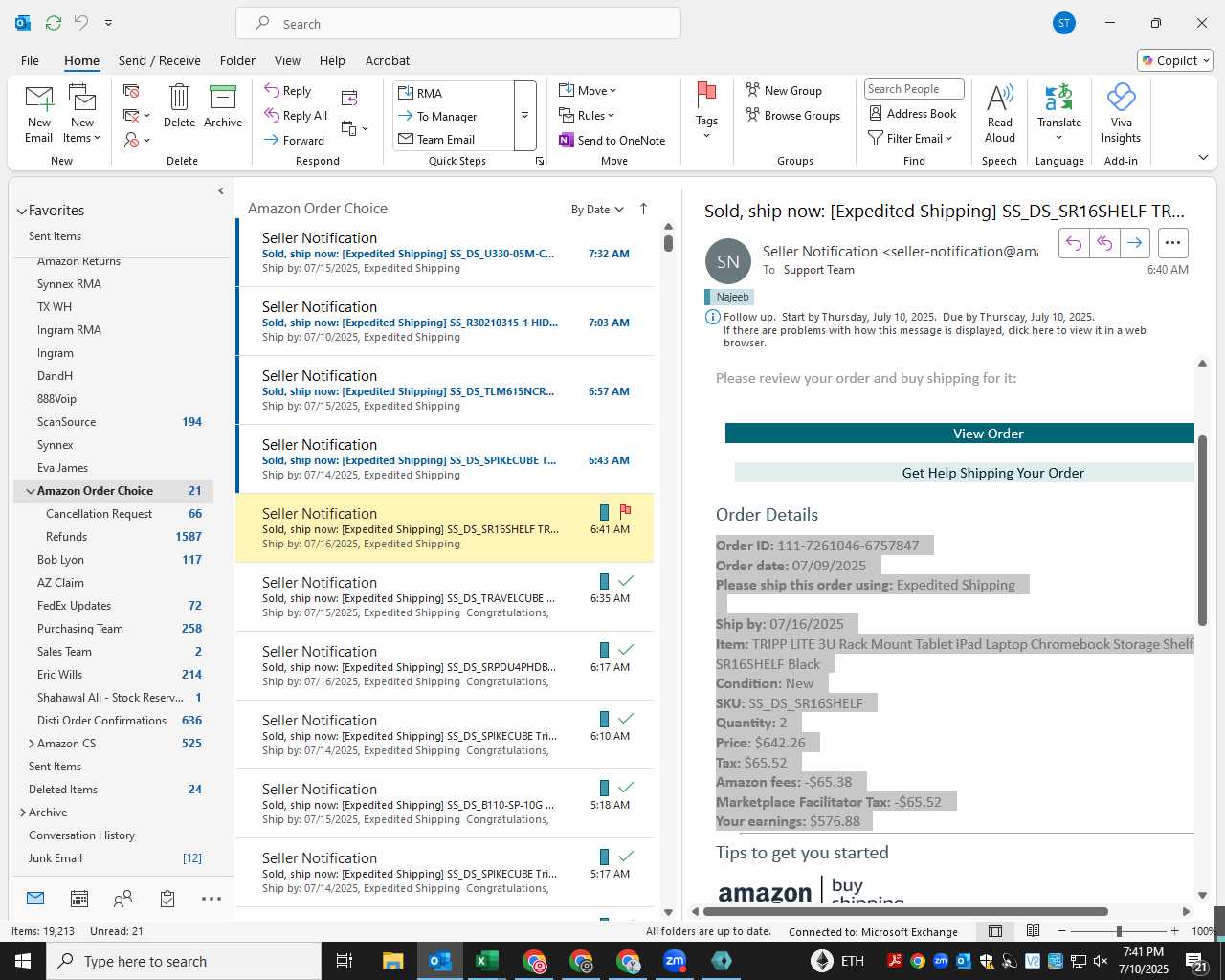Switch to Normal view in status bar
Image resolution: width=1225 pixels, height=980 pixels.
click(x=995, y=931)
